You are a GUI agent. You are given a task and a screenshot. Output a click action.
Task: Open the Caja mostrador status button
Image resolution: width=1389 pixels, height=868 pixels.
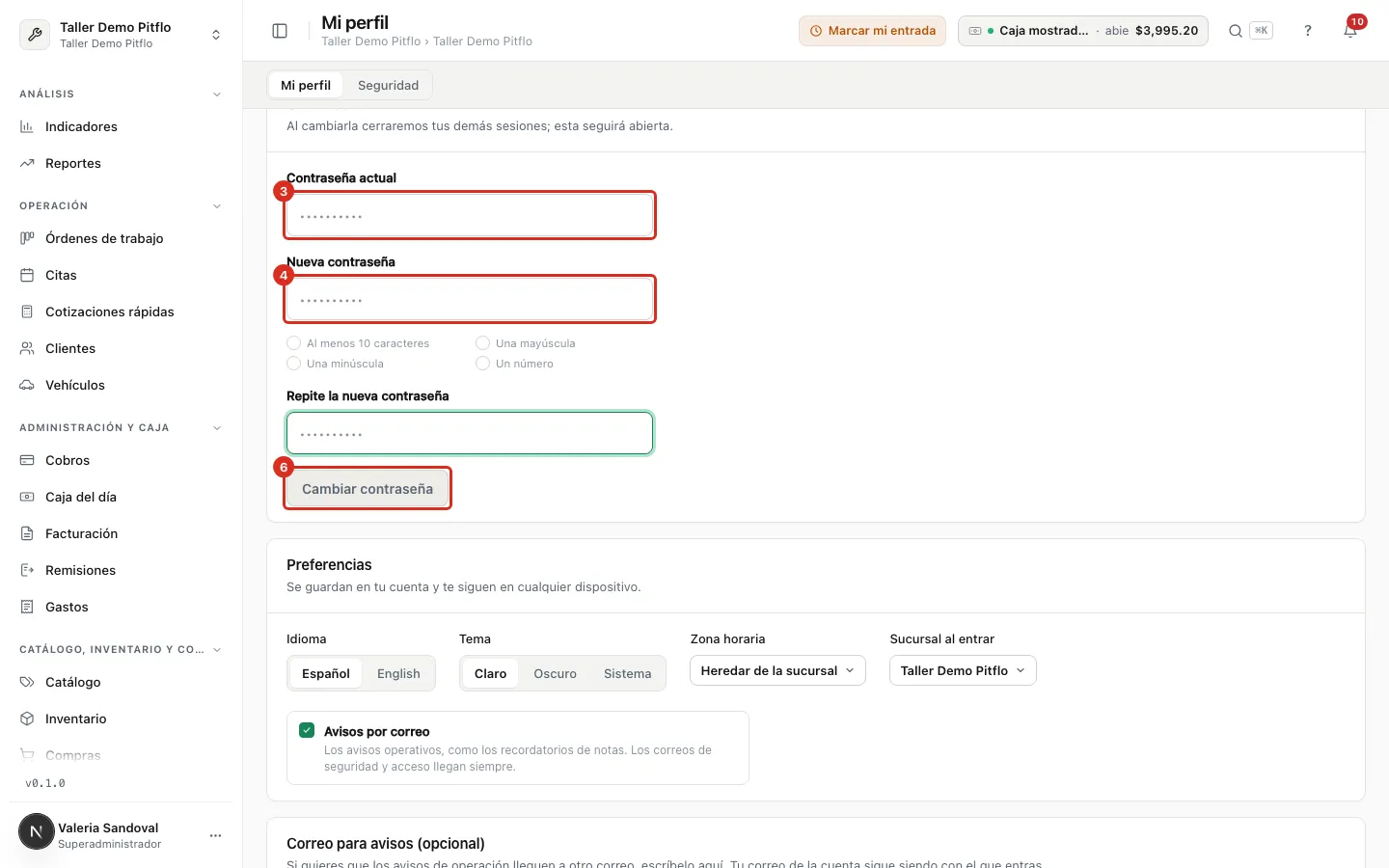click(1083, 31)
